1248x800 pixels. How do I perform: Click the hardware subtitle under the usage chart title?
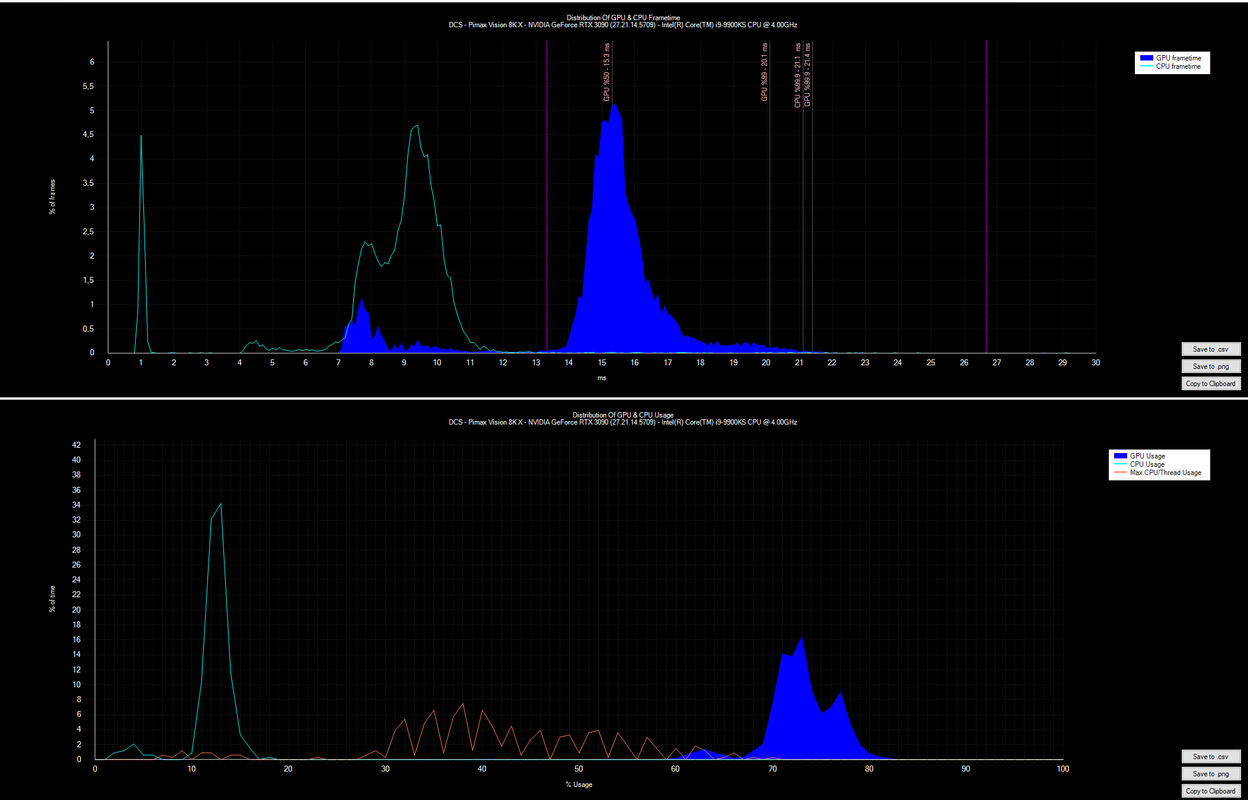click(623, 422)
